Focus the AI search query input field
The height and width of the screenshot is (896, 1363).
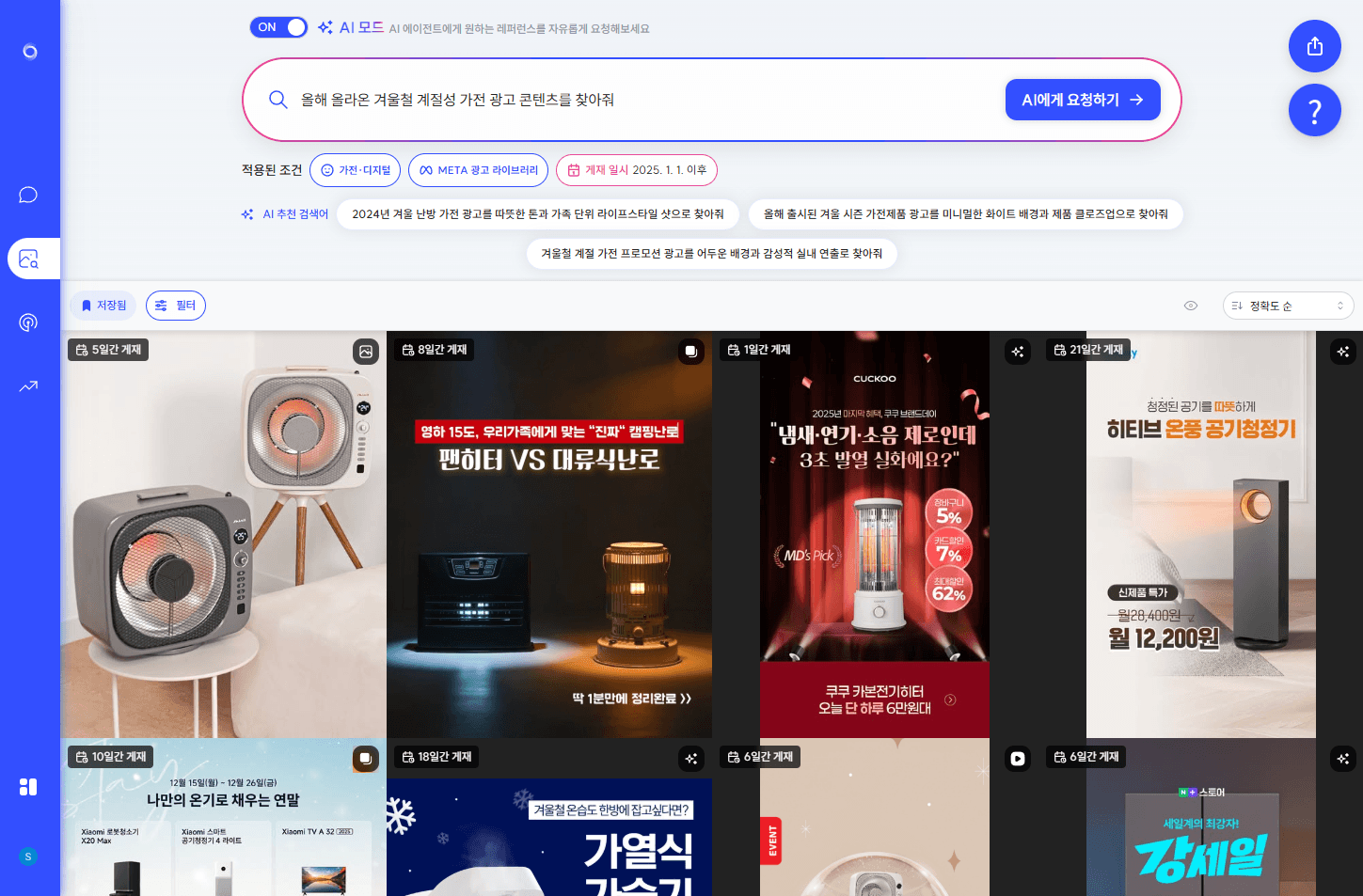tap(644, 100)
